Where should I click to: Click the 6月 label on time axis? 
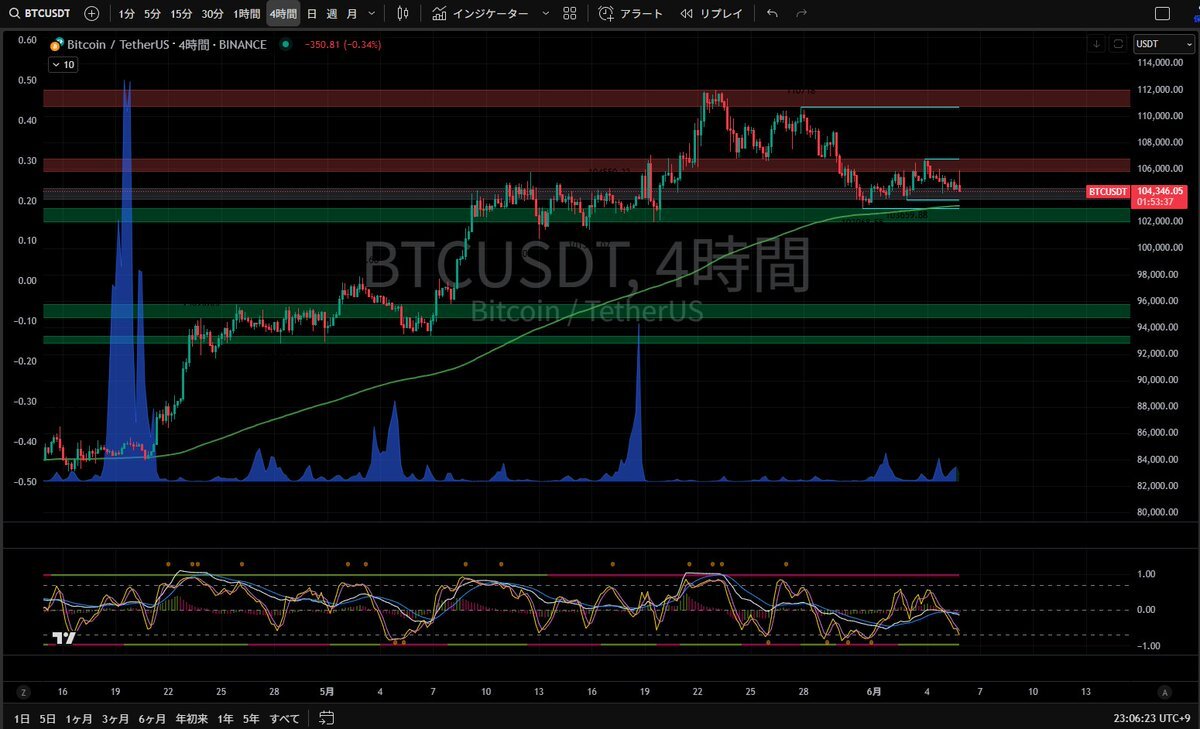tap(872, 691)
